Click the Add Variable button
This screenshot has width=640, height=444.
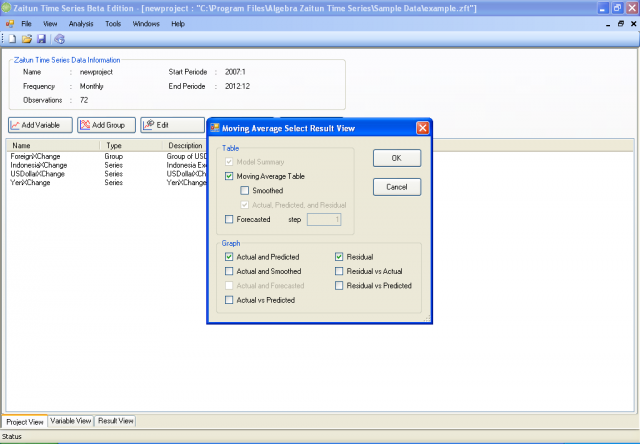pos(40,125)
